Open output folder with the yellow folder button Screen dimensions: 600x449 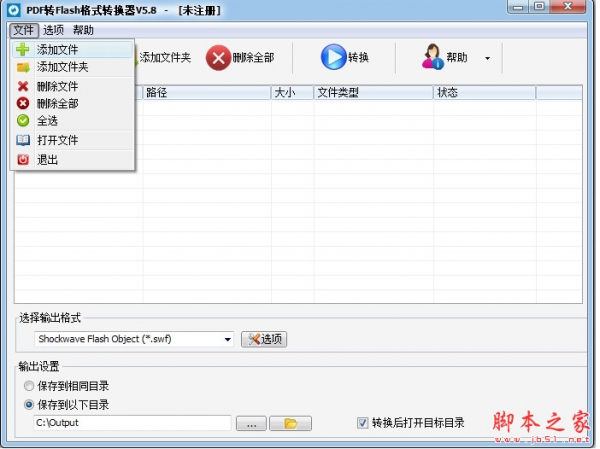click(290, 423)
